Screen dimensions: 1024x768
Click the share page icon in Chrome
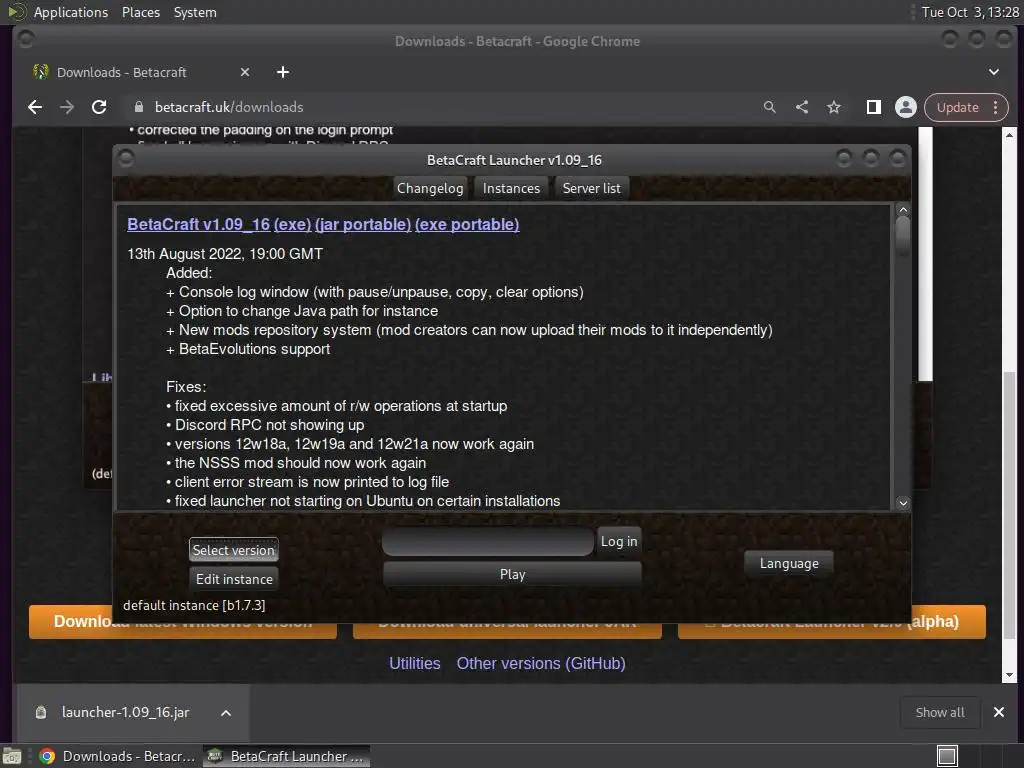tap(802, 107)
